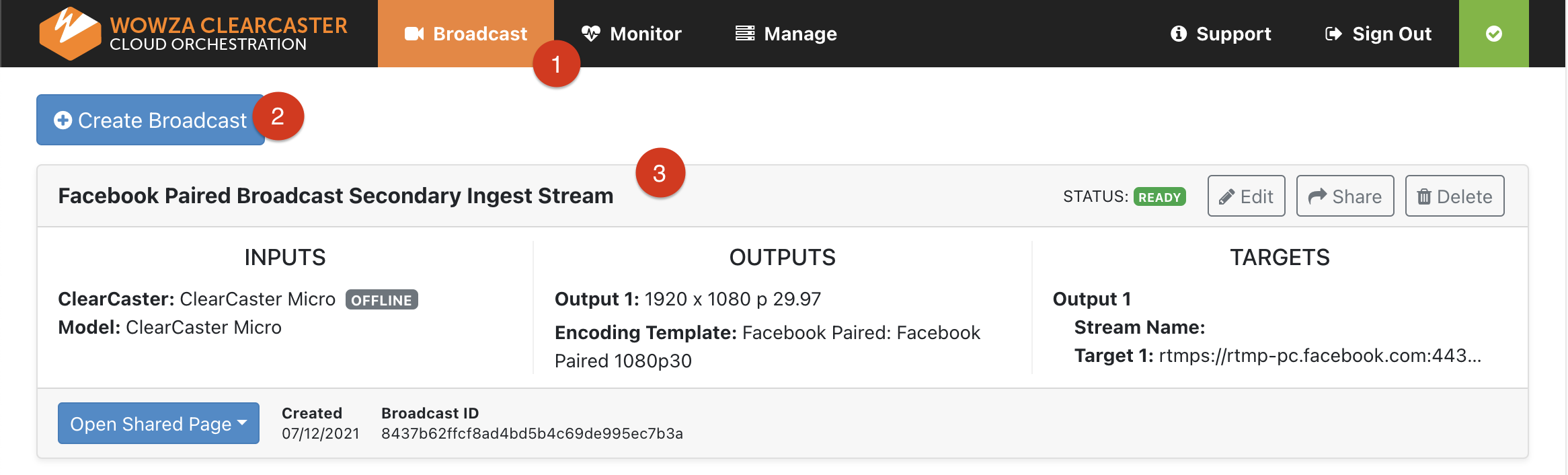Click the READY status badge
Image resolution: width=1568 pixels, height=475 pixels.
click(x=1159, y=196)
